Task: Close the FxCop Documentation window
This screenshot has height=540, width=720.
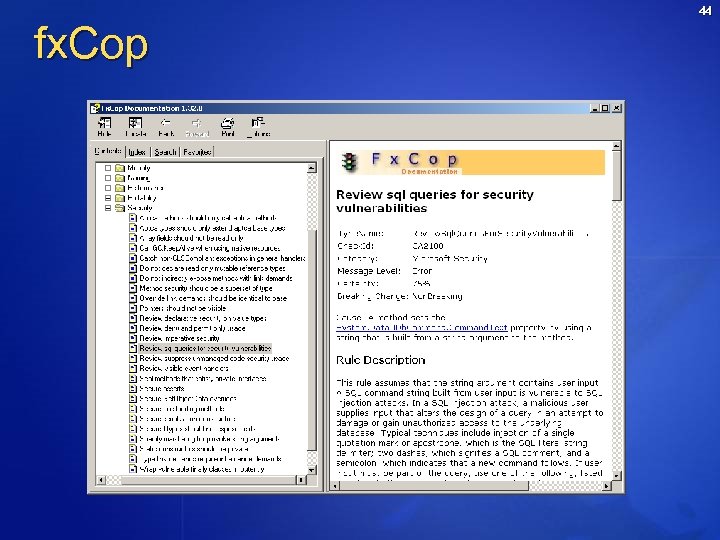Action: click(617, 108)
